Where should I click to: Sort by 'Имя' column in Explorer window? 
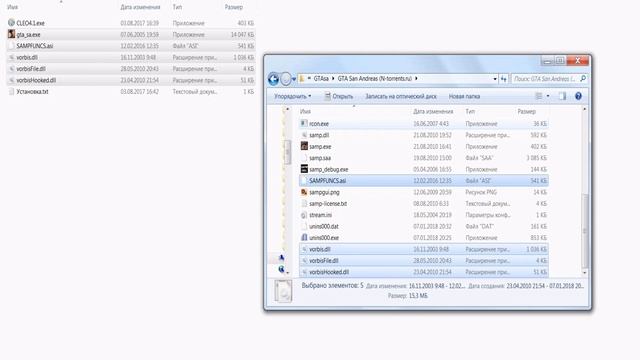305,111
